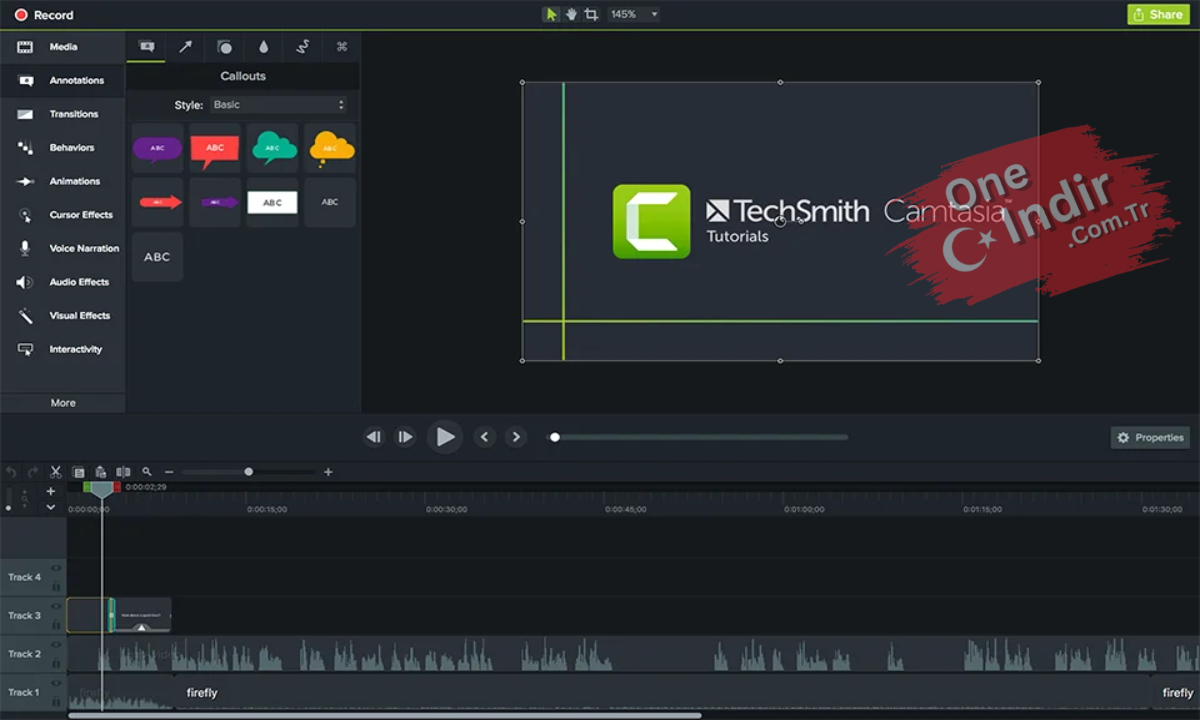
Task: Select the Callouts annotation subtab icon
Action: [146, 47]
